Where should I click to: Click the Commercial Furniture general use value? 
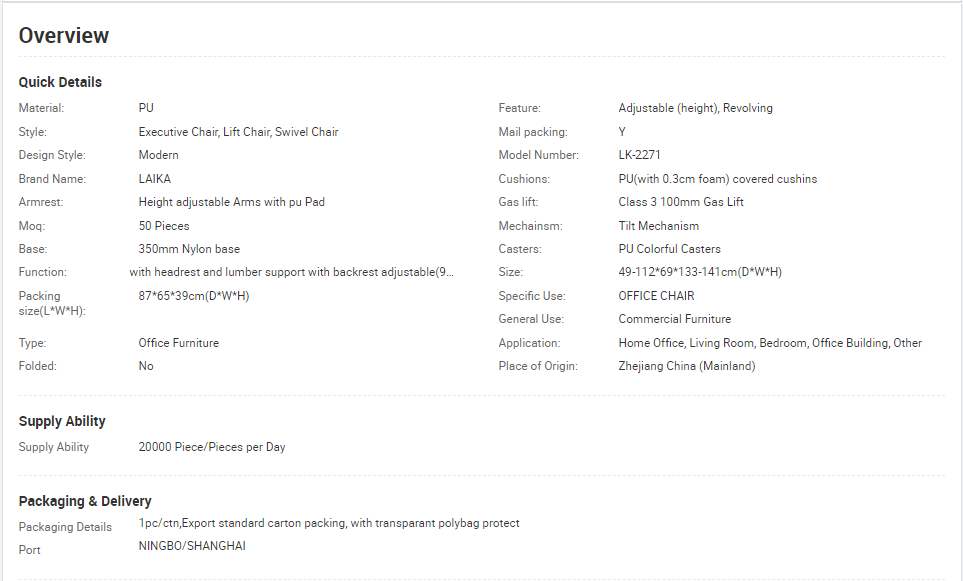tap(675, 319)
